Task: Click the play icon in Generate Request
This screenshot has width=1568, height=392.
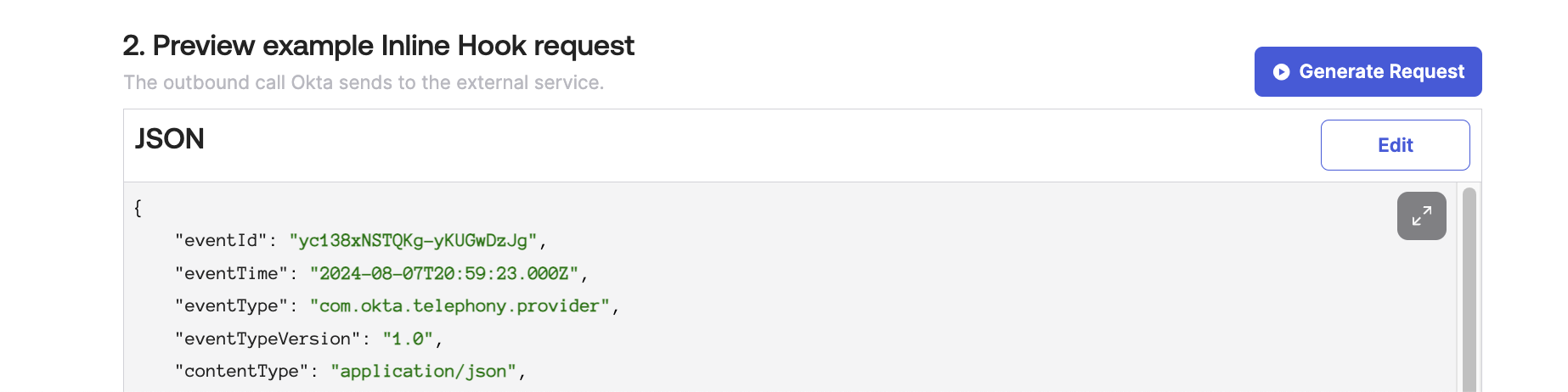Action: click(x=1281, y=72)
